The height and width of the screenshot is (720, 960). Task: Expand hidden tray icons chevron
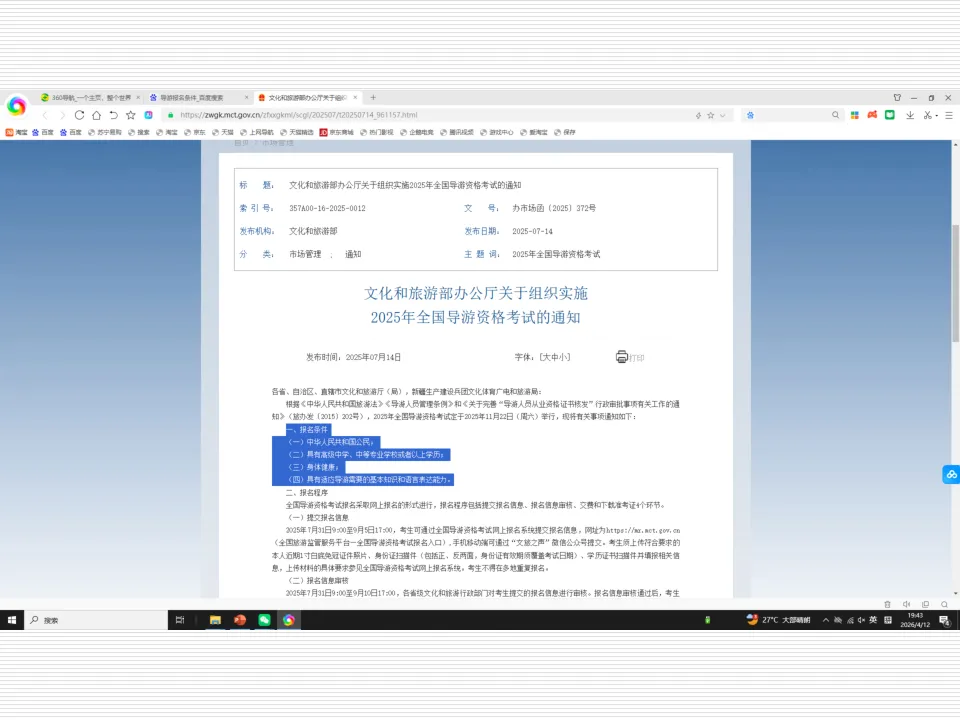[826, 620]
